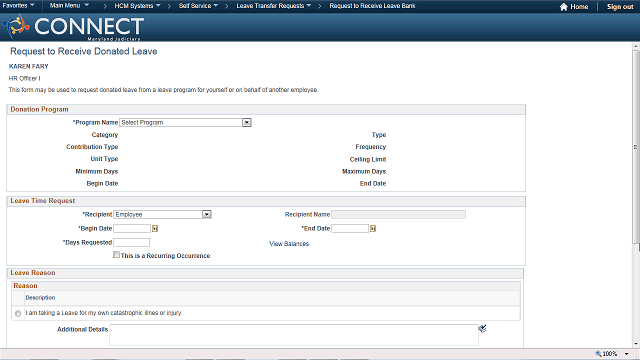The width and height of the screenshot is (640, 360).
Task: Click the spell check icon beside Additional Details
Action: coord(482,329)
